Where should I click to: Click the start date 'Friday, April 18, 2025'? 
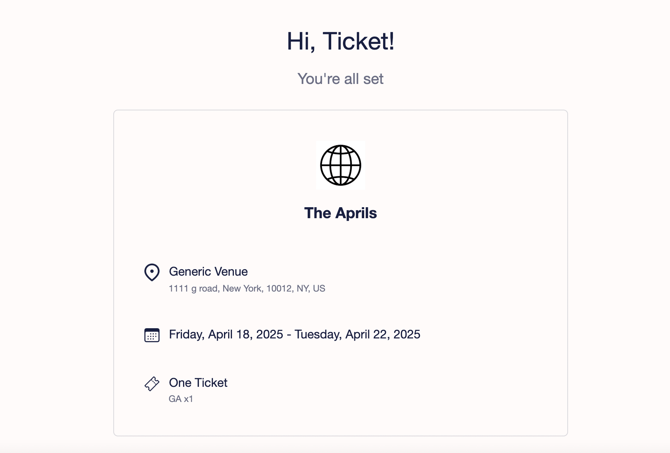click(226, 334)
